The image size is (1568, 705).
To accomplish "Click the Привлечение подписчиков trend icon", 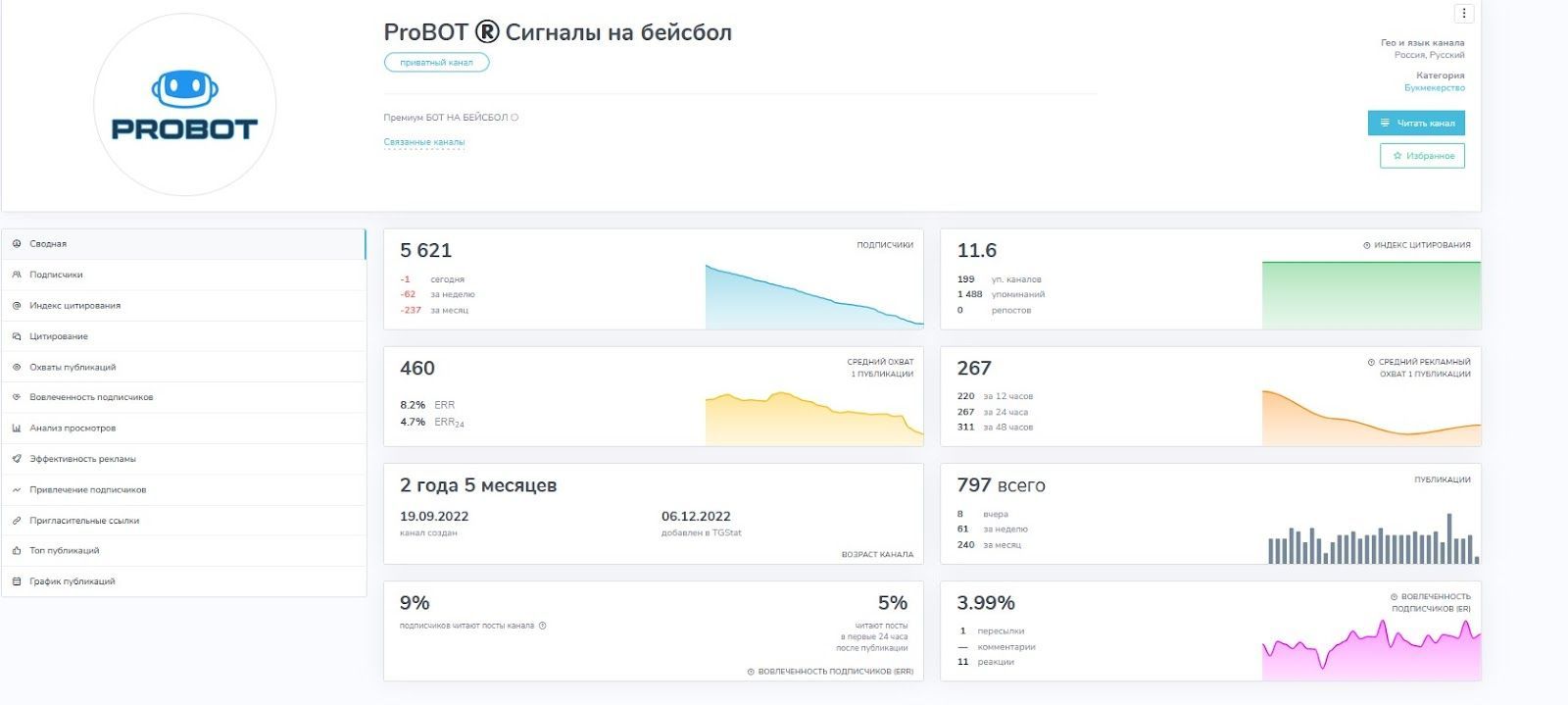I will (x=17, y=489).
